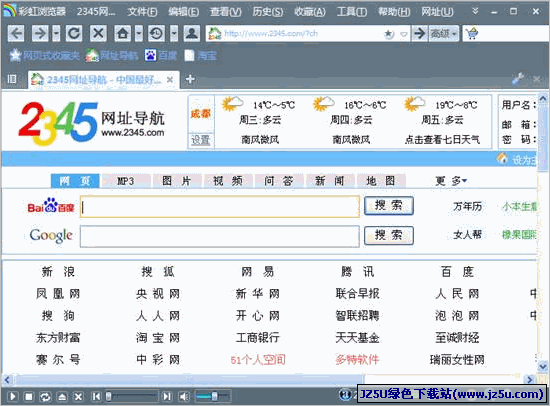Open the 文件(F) menu
This screenshot has height=406, width=550.
[142, 12]
